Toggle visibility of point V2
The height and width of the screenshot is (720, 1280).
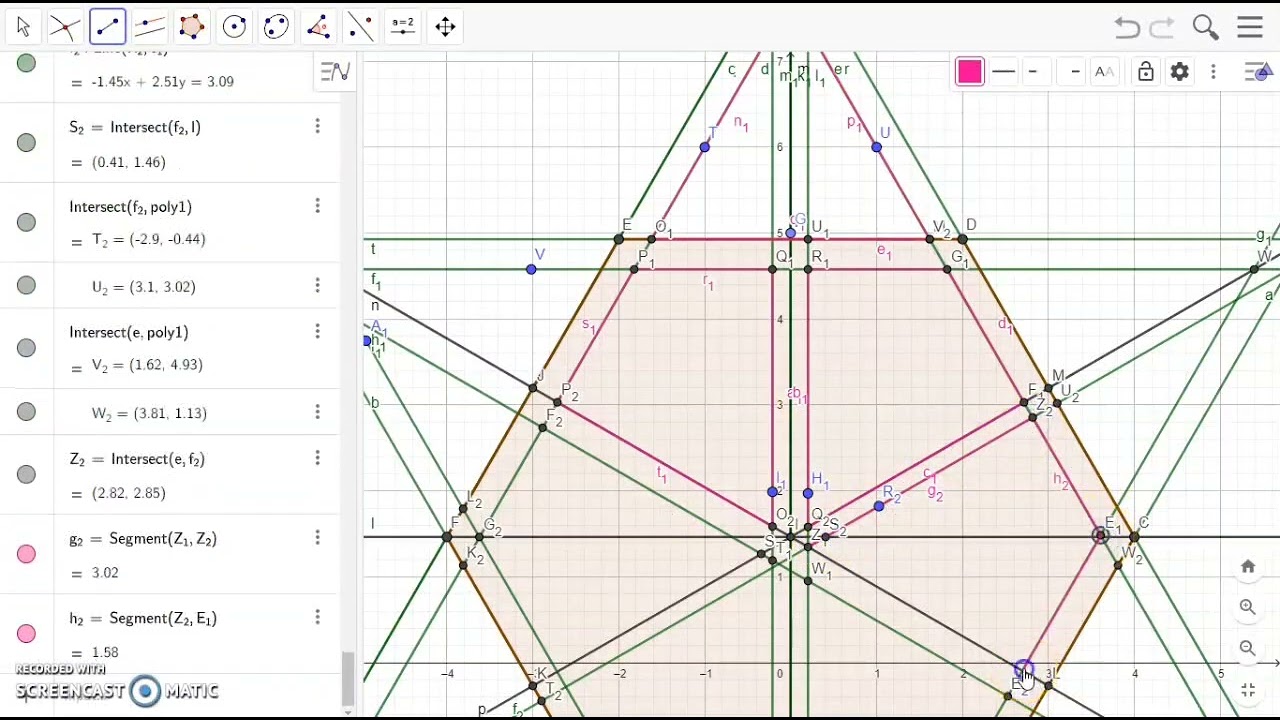[x=26, y=348]
